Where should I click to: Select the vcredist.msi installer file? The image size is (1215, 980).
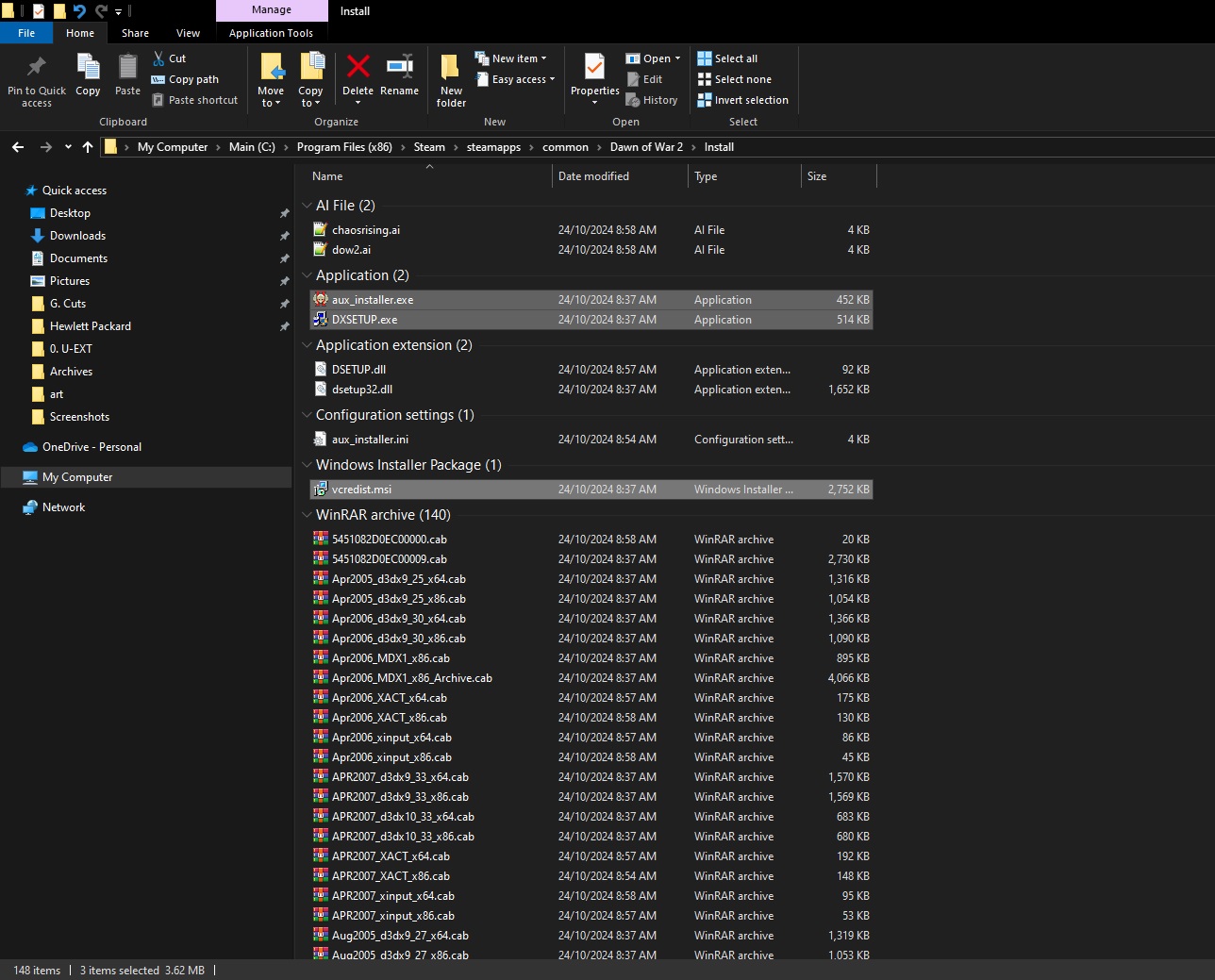pyautogui.click(x=591, y=490)
